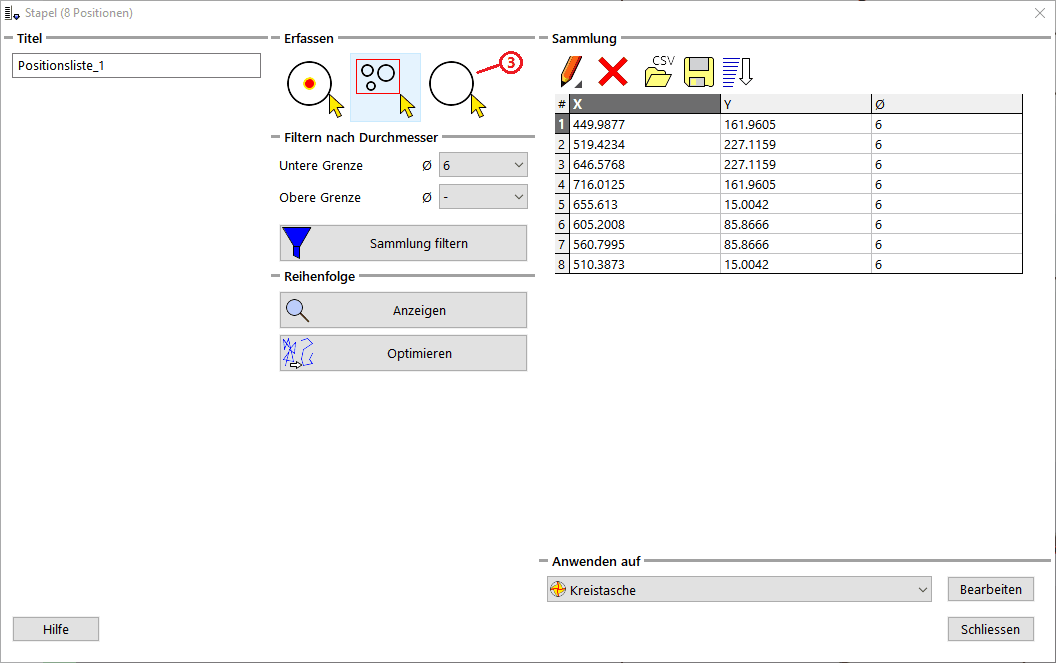Viewport: 1056px width, 663px height.
Task: Delete entry with the red X icon
Action: pos(612,72)
